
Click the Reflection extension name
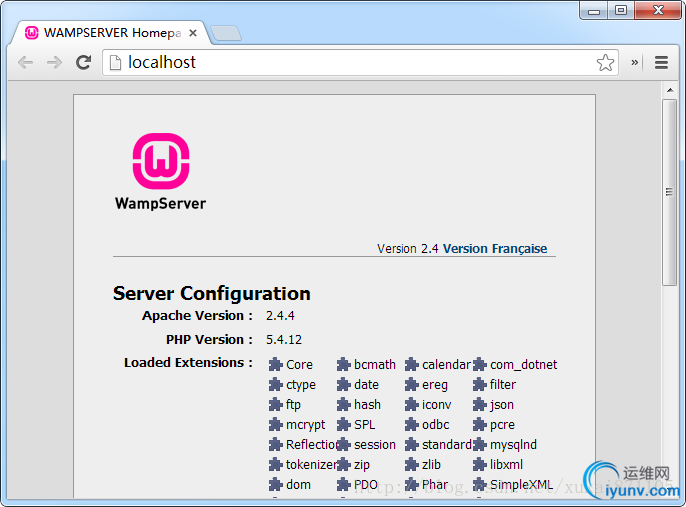click(312, 444)
